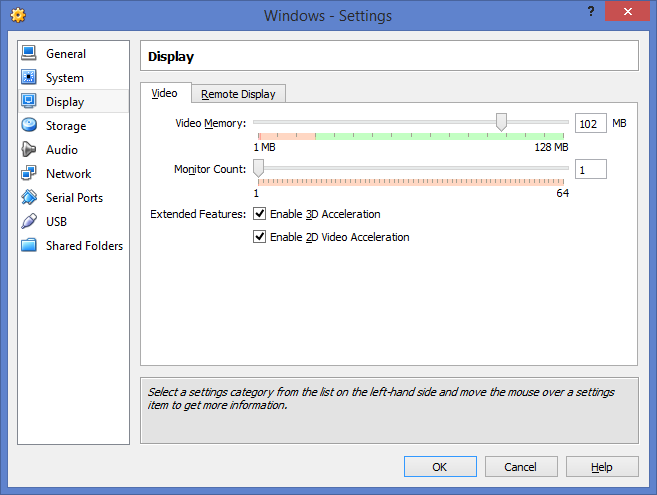Screen dimensions: 657x495
Task: Click the Storage disk icon
Action: tap(29, 125)
